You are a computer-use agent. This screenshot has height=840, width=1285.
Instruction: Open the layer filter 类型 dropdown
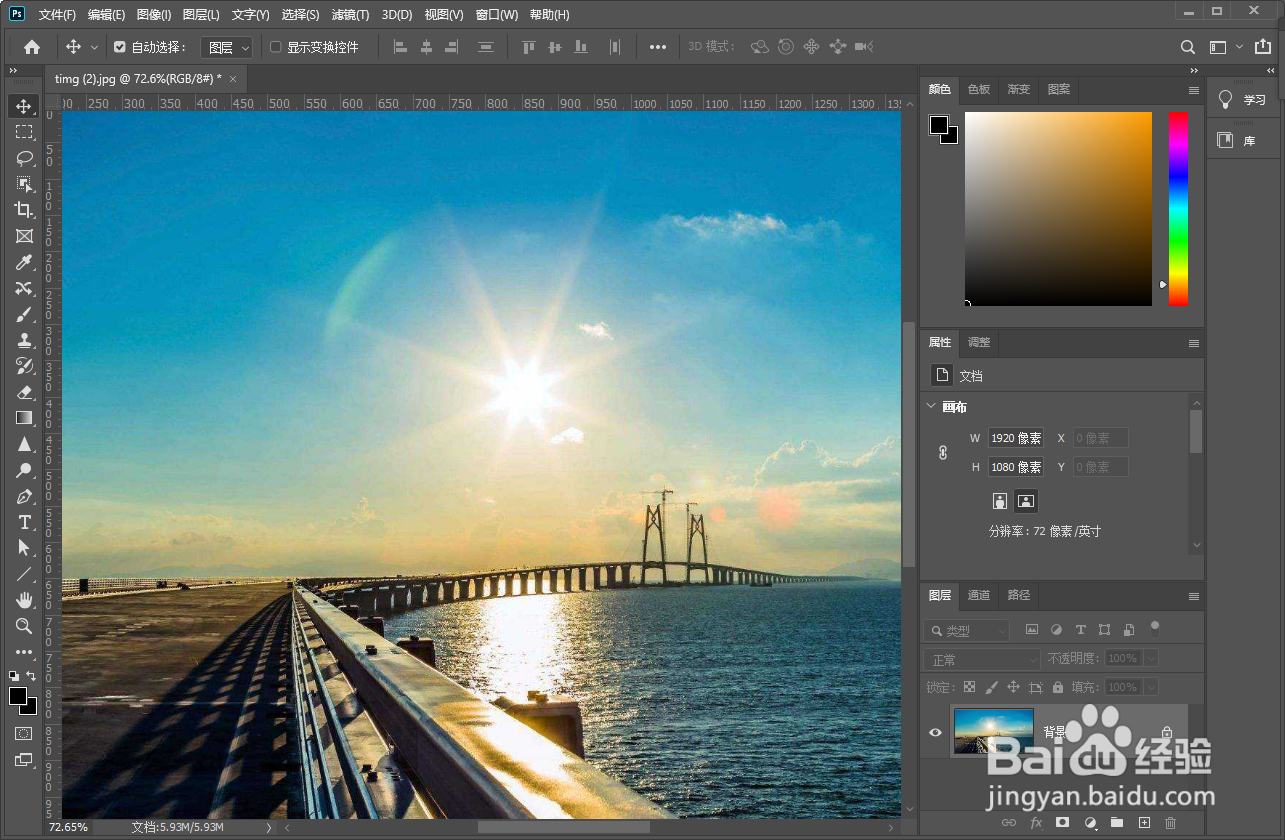click(967, 631)
